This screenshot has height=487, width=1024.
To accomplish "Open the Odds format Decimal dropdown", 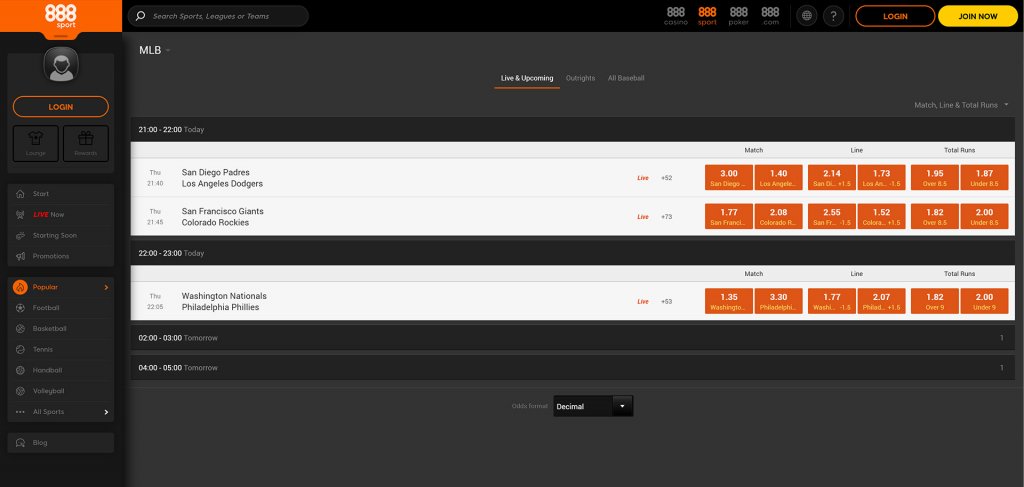I will coord(593,406).
